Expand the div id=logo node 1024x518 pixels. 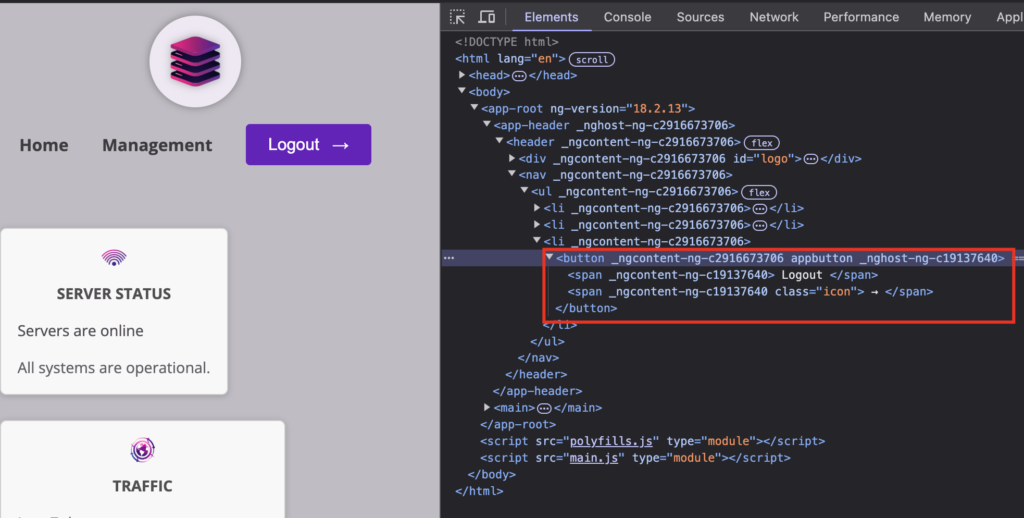point(512,159)
